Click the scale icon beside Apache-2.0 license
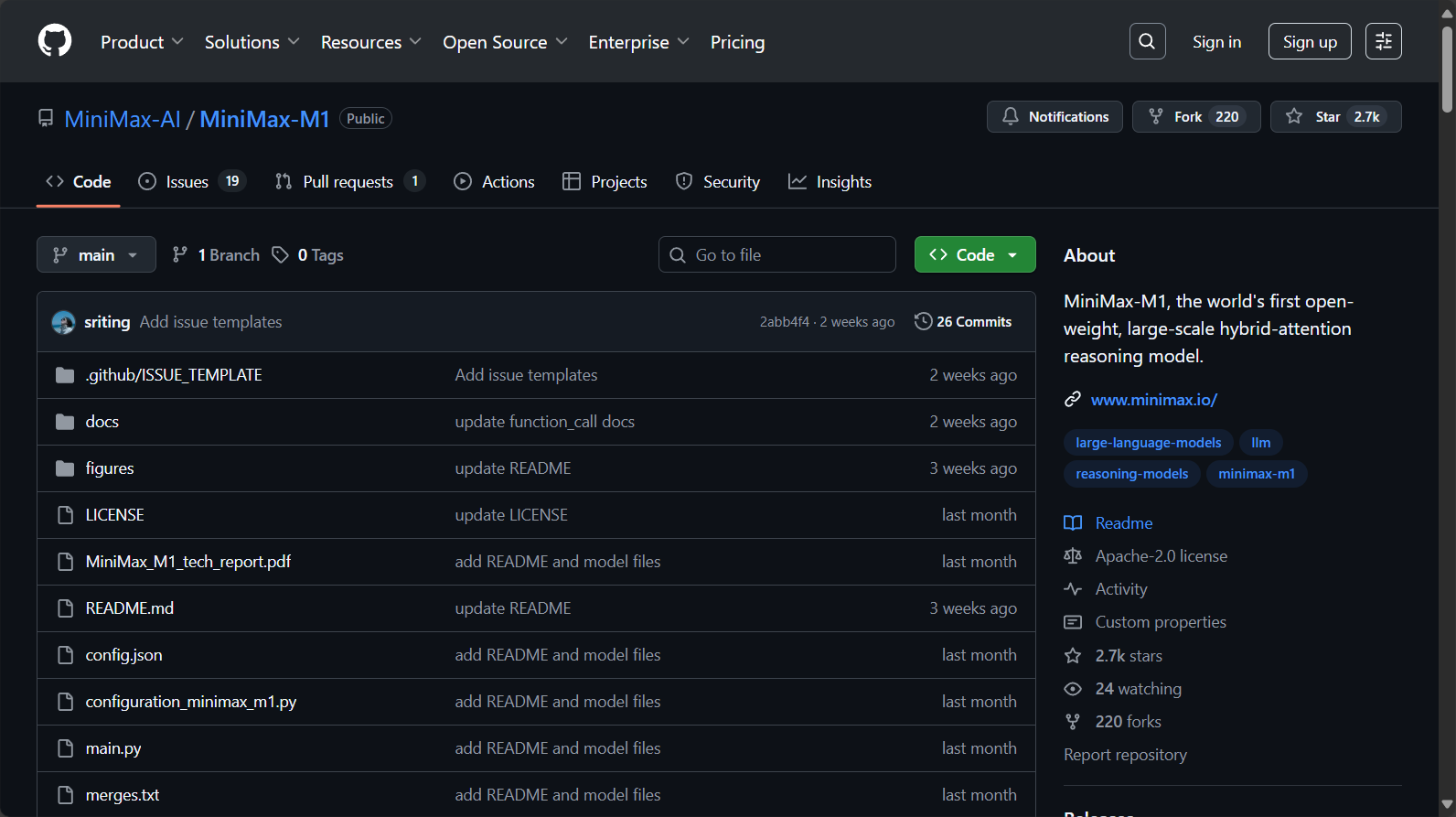Image resolution: width=1456 pixels, height=817 pixels. (1073, 556)
